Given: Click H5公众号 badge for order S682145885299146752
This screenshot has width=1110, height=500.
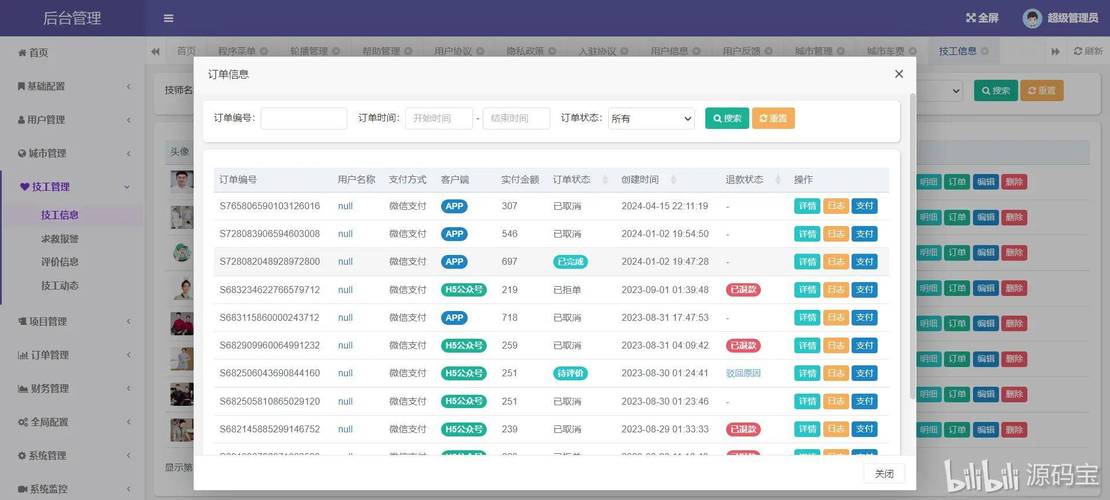Looking at the screenshot, I should [464, 429].
